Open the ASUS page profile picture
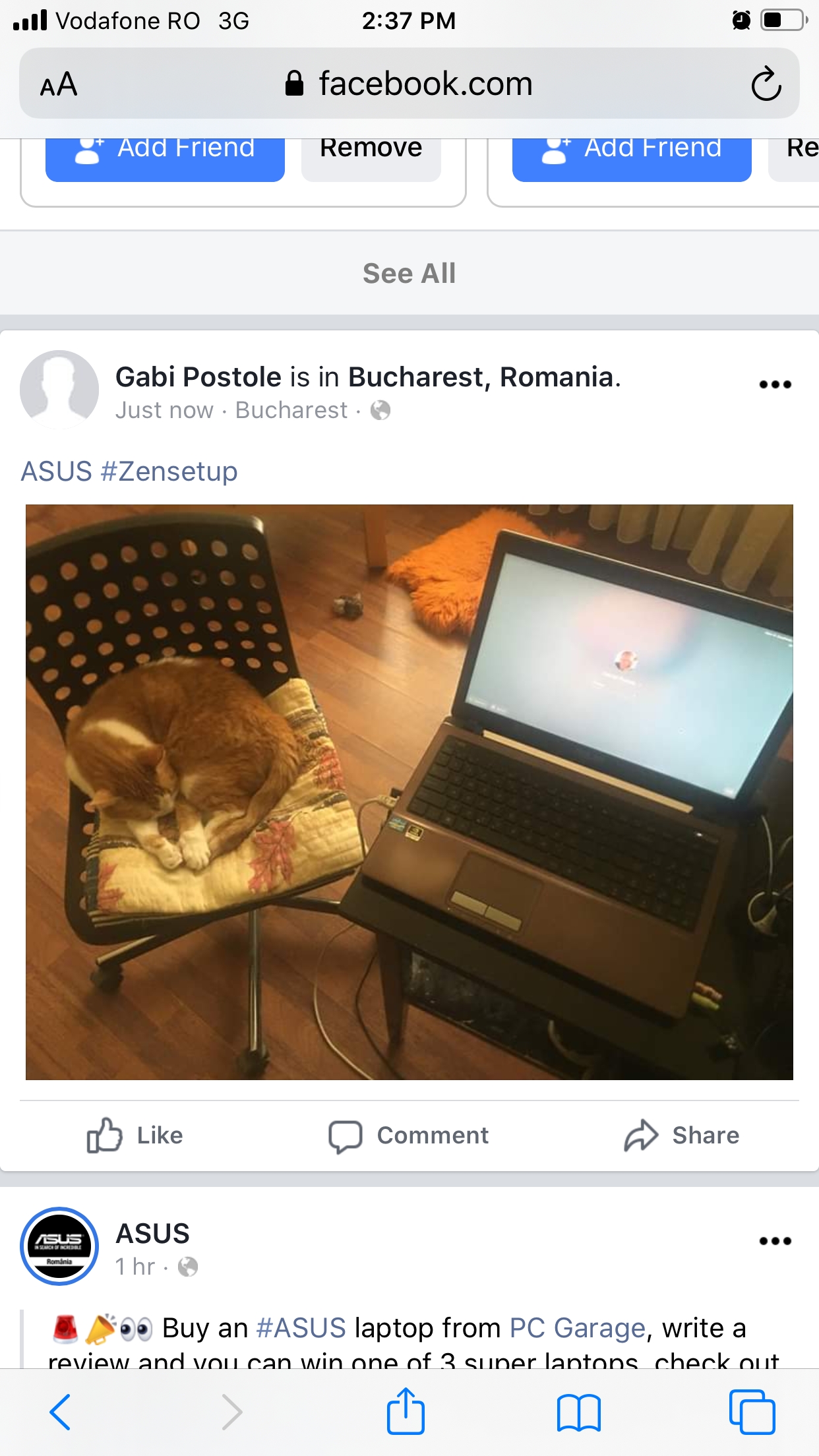Image resolution: width=819 pixels, height=1456 pixels. [x=59, y=1246]
